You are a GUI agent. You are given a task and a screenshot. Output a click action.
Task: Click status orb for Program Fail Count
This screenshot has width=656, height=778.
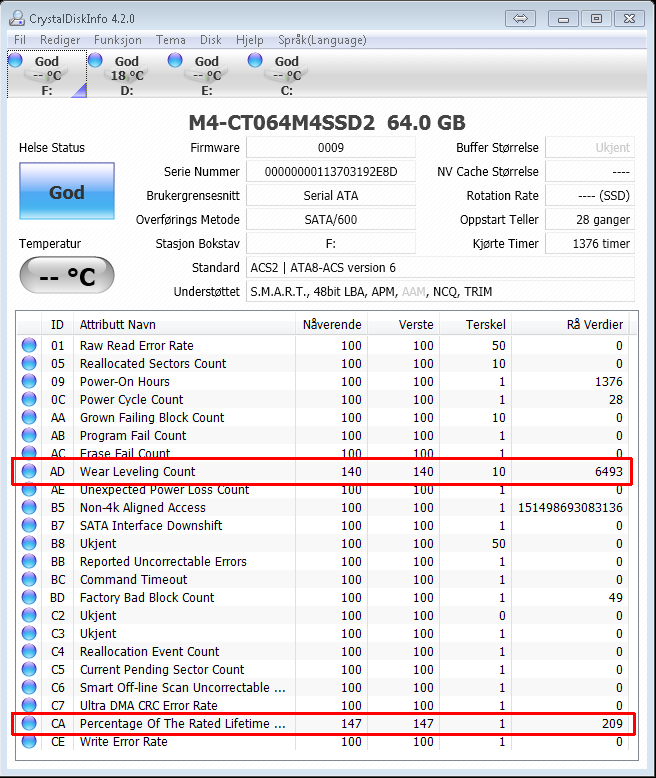29,435
